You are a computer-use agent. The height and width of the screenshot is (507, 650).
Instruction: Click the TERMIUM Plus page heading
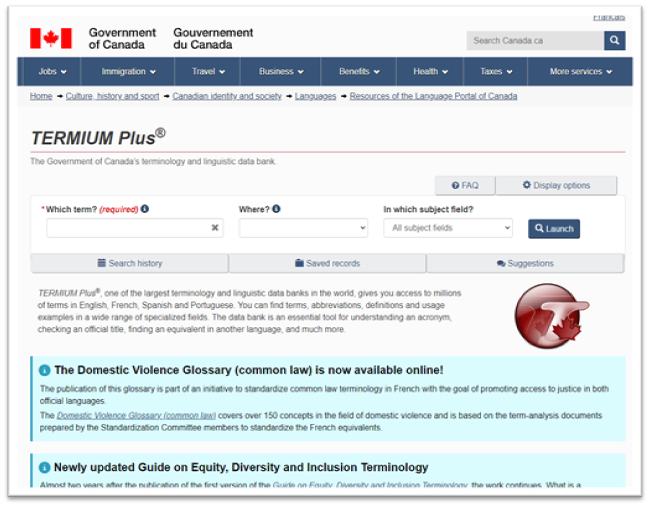click(x=98, y=138)
